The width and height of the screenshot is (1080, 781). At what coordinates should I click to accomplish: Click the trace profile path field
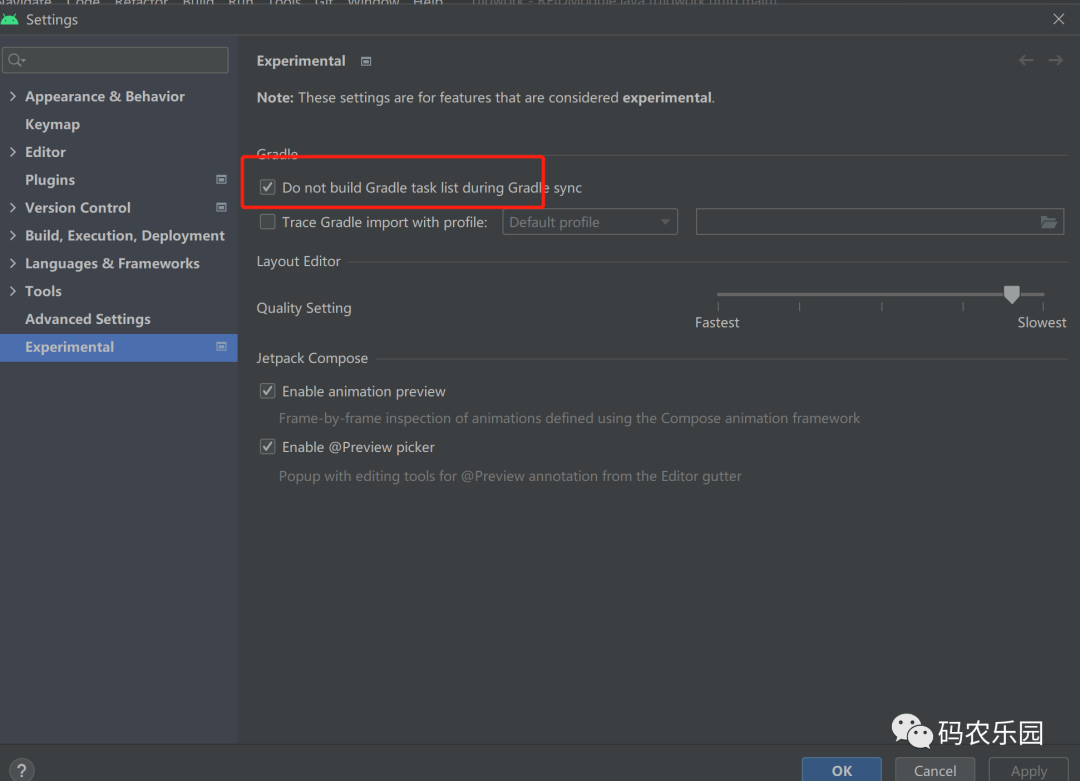pos(880,222)
